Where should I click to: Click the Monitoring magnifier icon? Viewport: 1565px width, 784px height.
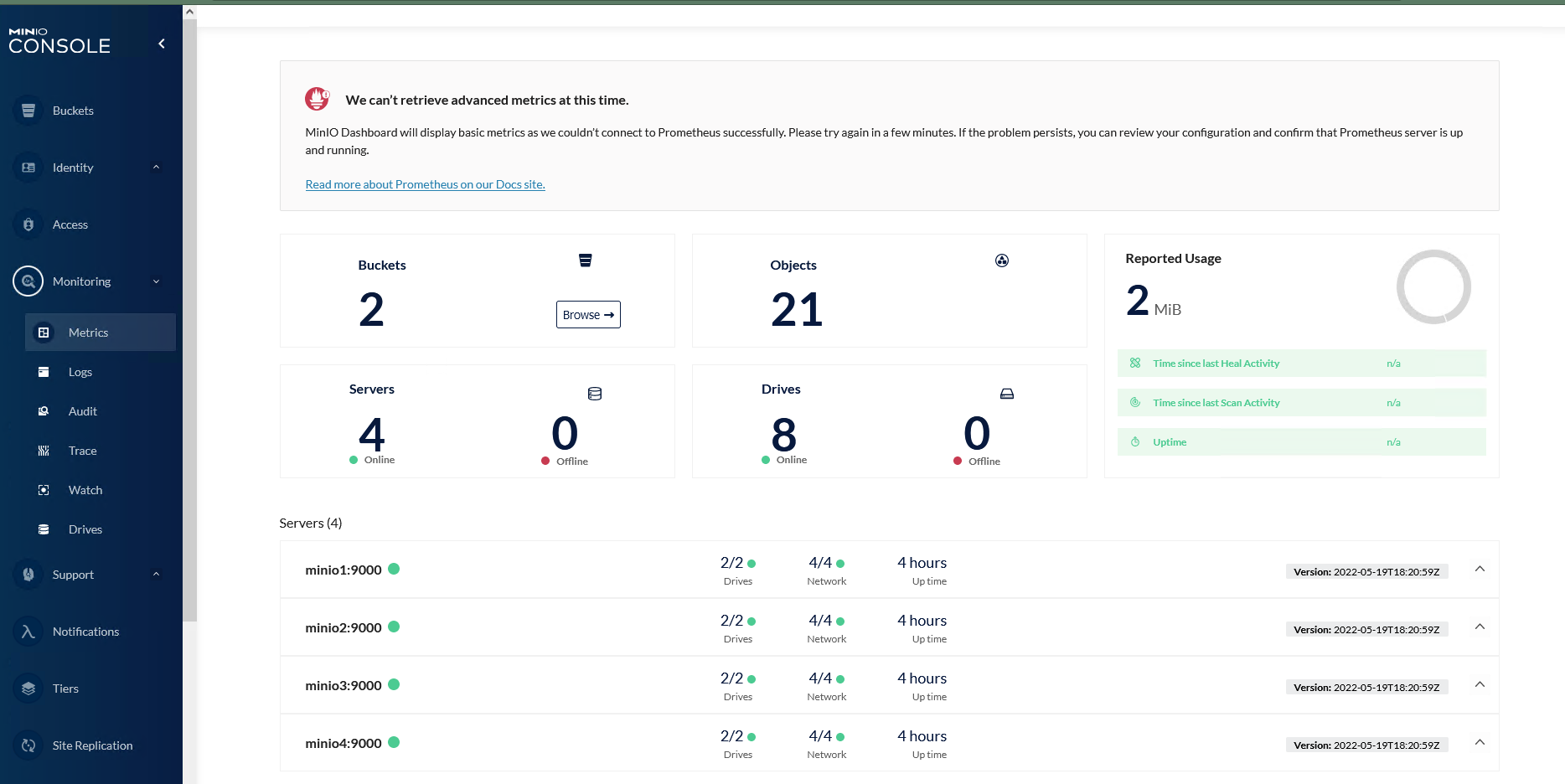[28, 281]
